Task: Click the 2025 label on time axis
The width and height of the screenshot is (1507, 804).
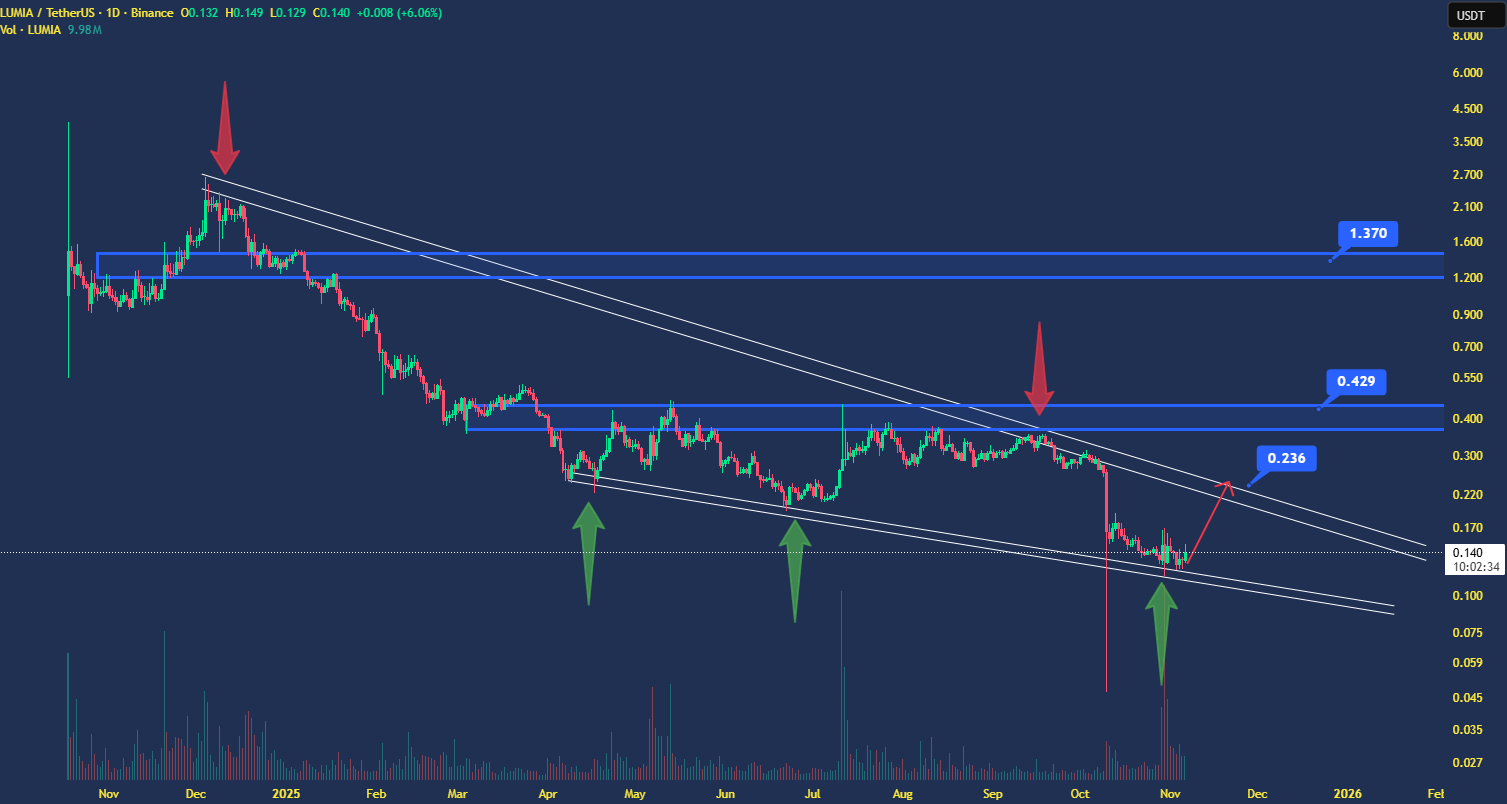Action: click(286, 794)
